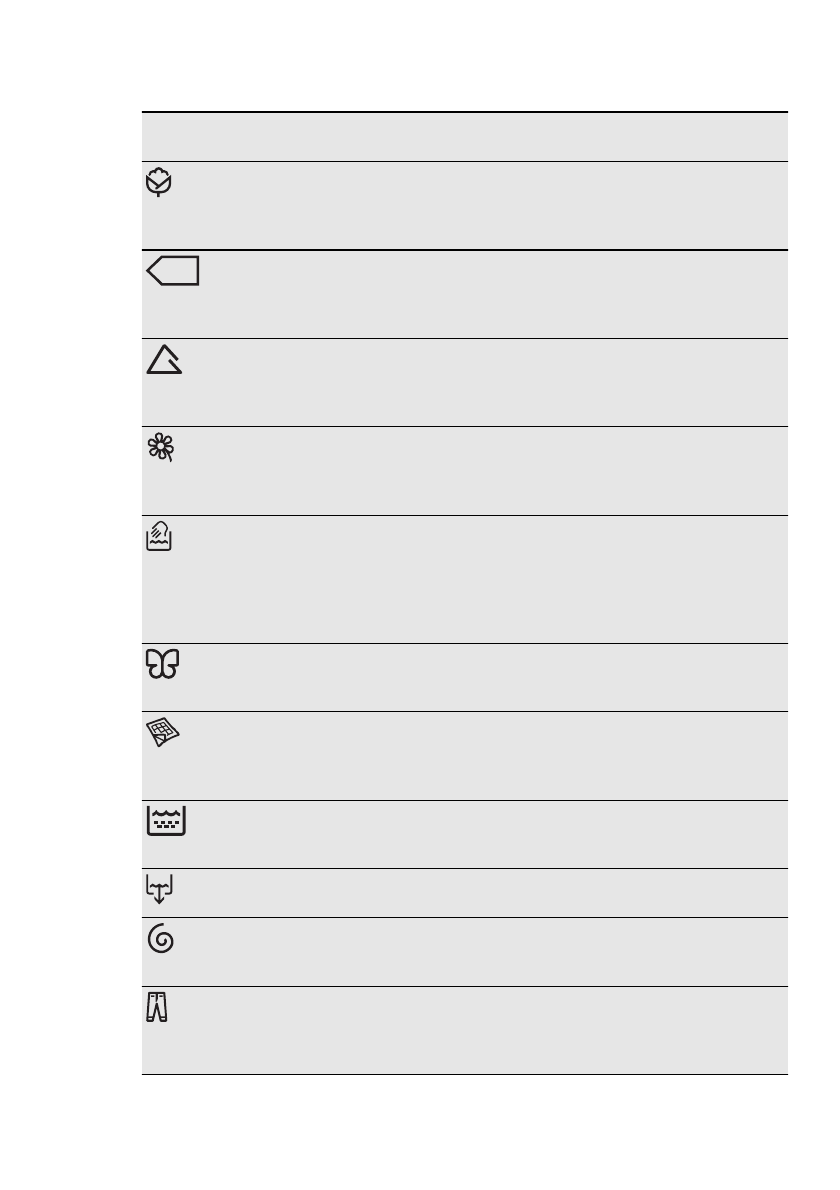Click empty row area beside jeans icon

tap(480, 1030)
